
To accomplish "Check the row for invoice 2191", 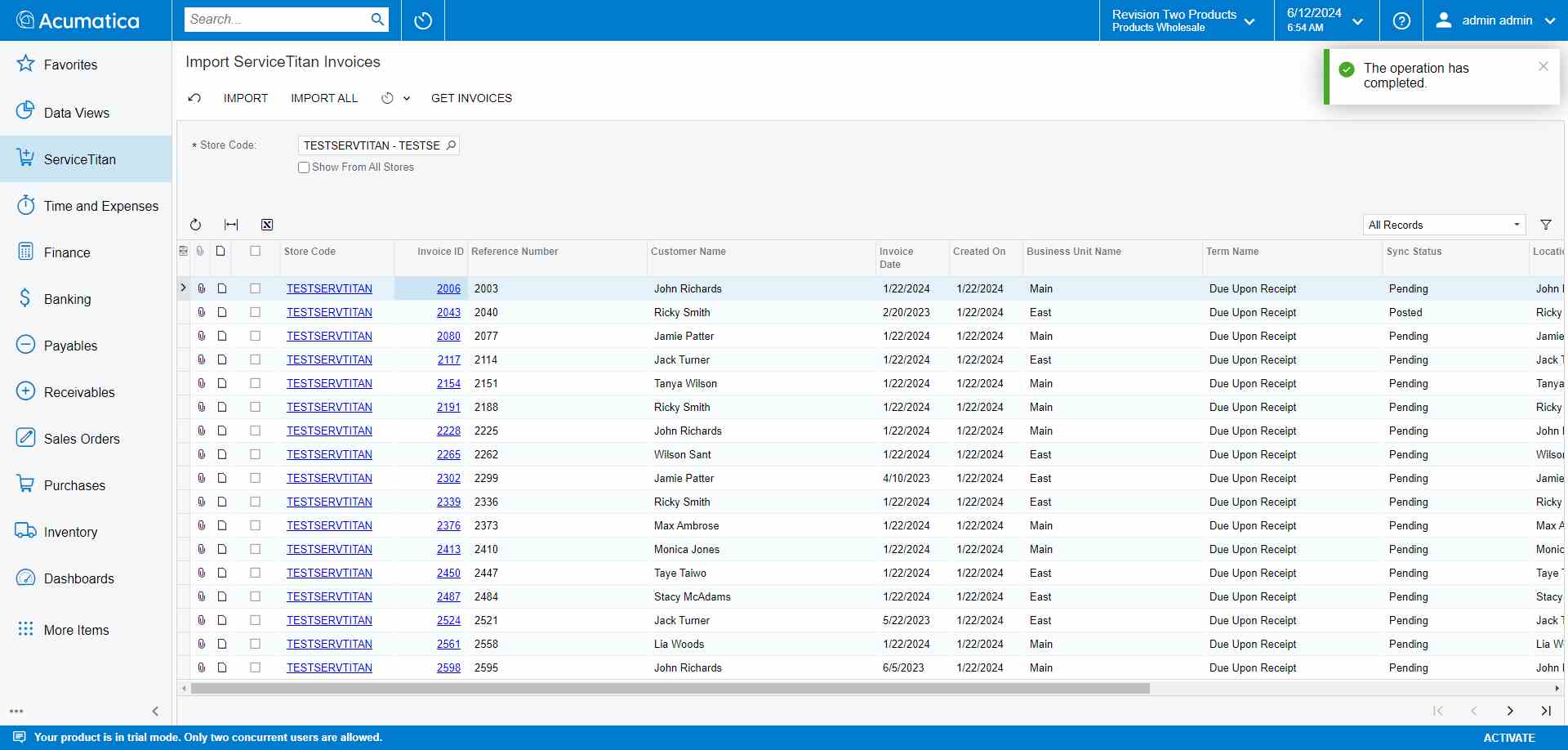I will click(256, 407).
